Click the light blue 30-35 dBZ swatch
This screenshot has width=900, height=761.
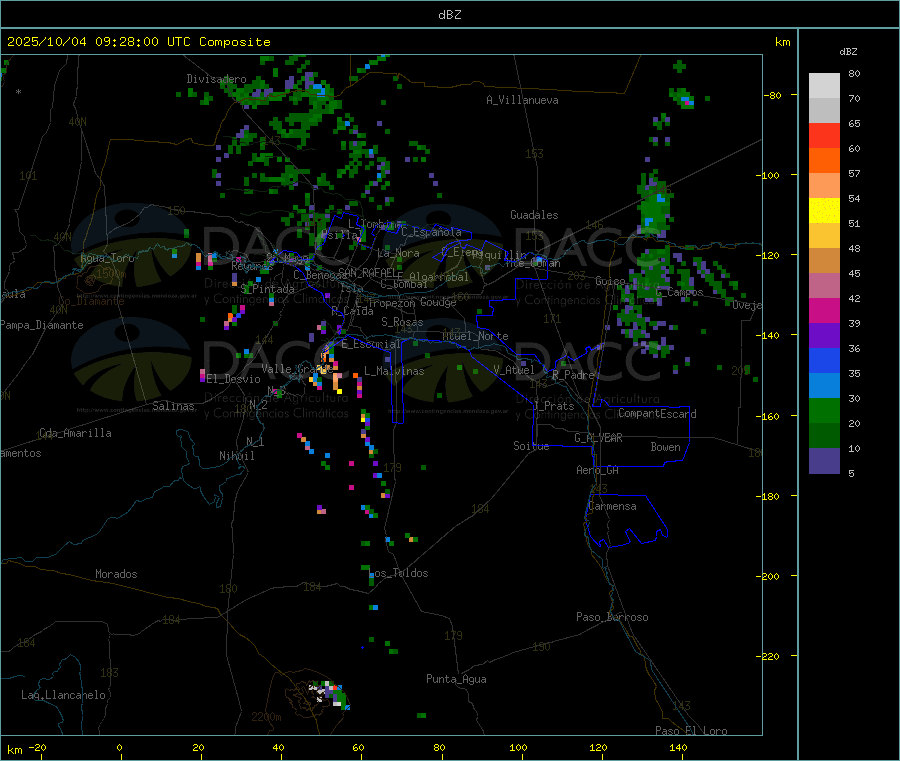[824, 386]
